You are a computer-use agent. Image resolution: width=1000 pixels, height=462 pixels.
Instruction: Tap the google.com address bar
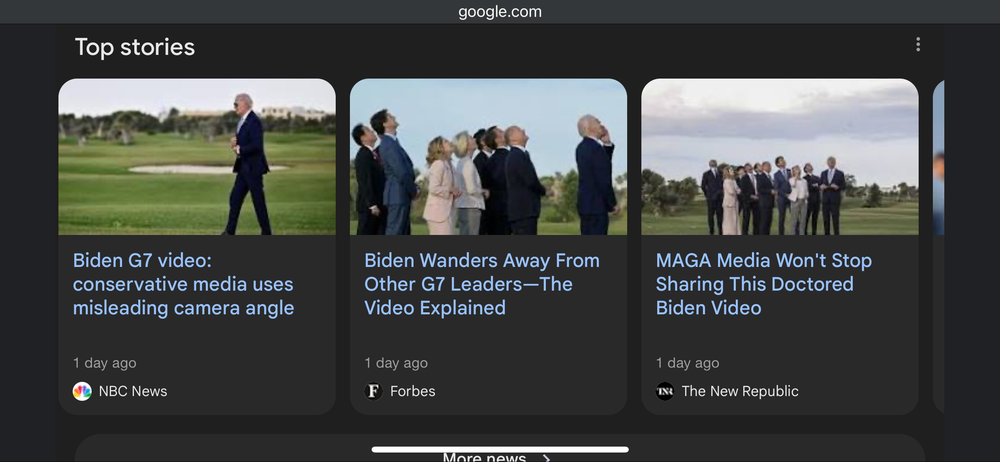[500, 12]
